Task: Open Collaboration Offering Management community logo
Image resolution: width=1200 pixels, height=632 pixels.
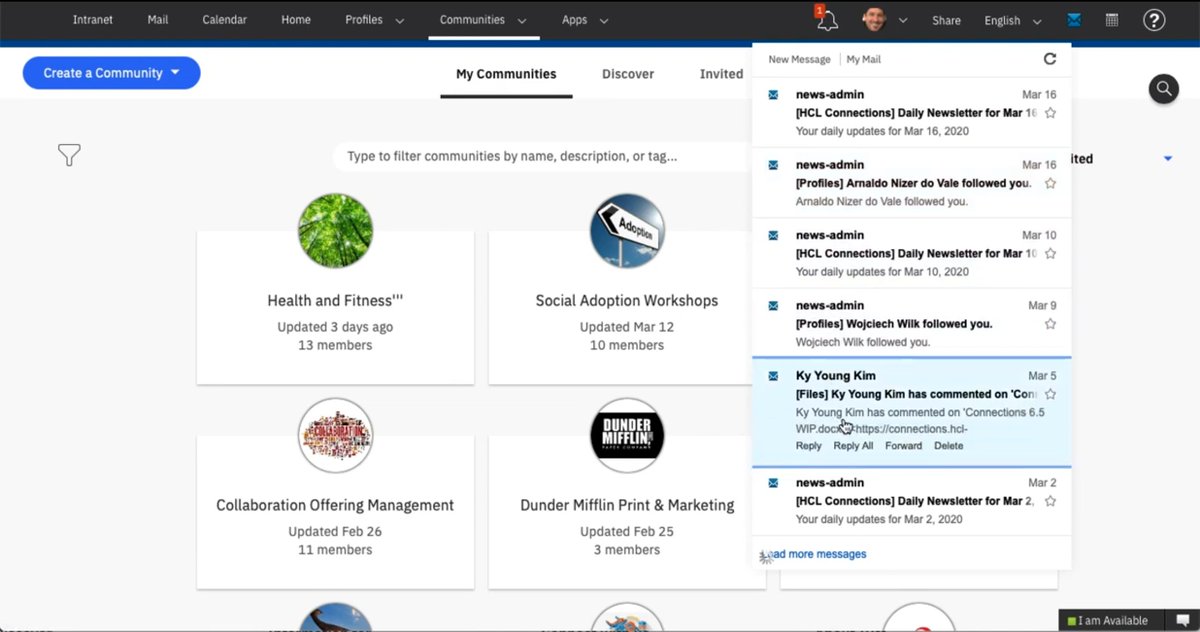Action: (x=335, y=435)
